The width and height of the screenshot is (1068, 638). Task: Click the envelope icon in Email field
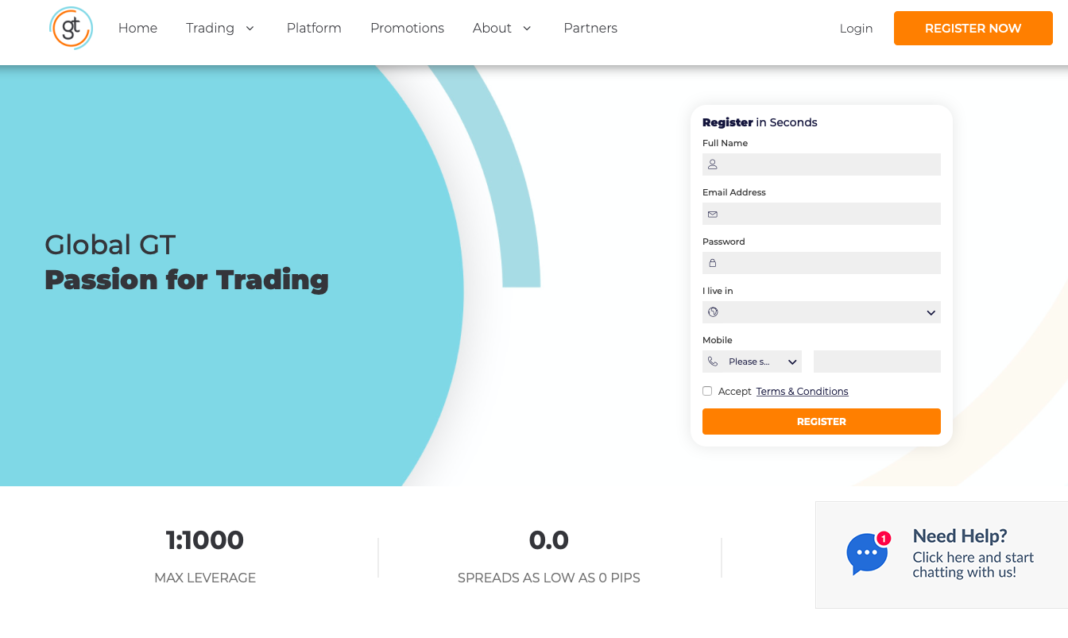click(x=713, y=214)
